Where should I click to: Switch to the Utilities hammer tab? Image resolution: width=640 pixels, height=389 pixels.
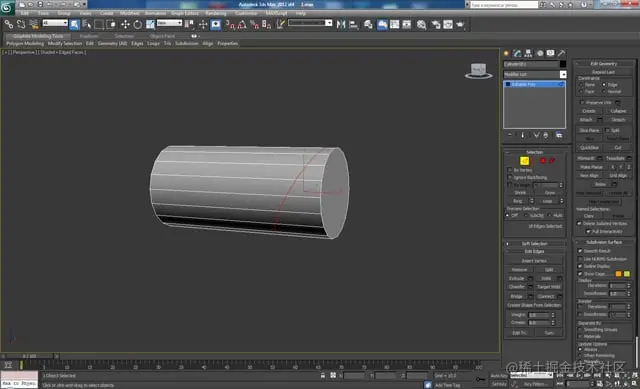pyautogui.click(x=562, y=53)
